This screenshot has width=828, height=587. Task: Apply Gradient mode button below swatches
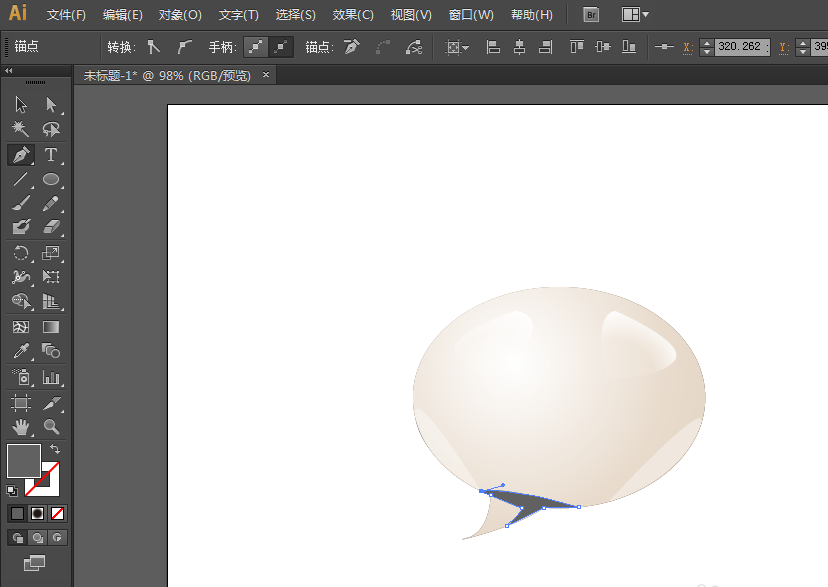[x=37, y=513]
